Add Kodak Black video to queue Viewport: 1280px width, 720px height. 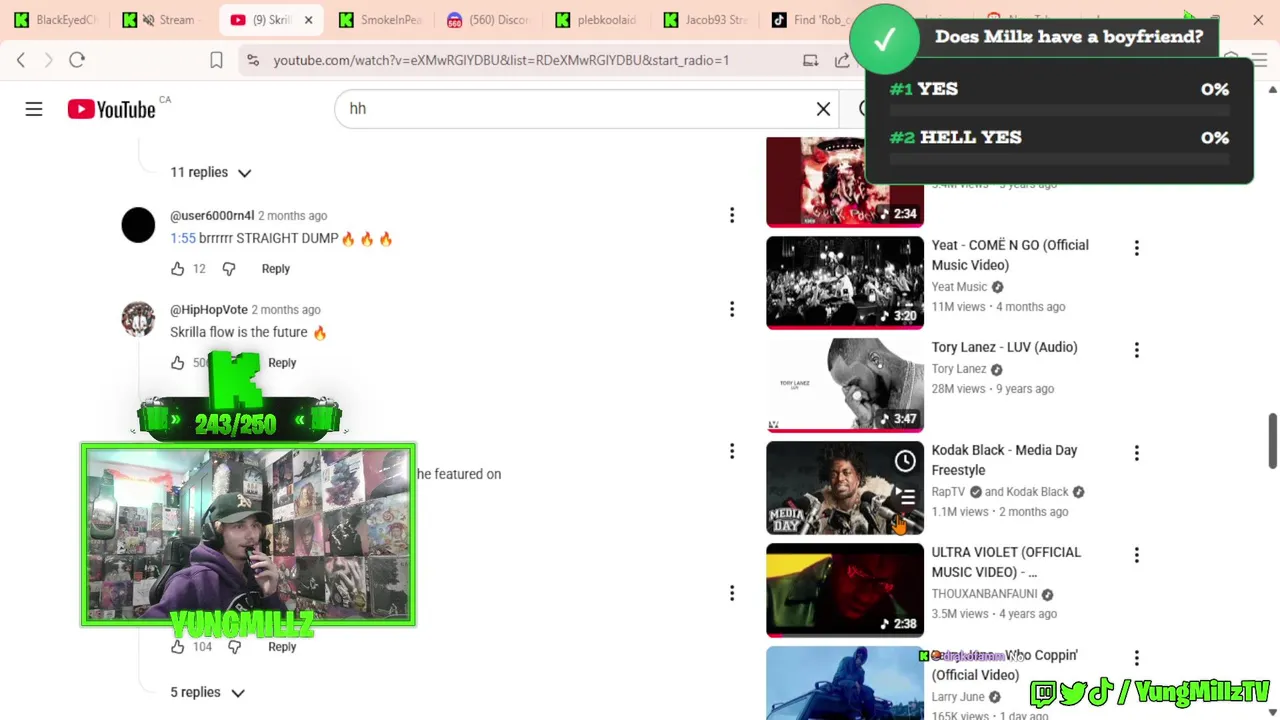tap(905, 496)
